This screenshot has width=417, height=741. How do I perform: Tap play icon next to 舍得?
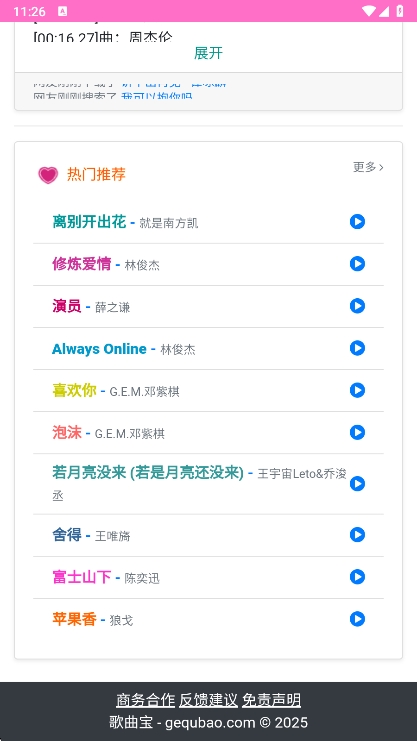(x=357, y=535)
